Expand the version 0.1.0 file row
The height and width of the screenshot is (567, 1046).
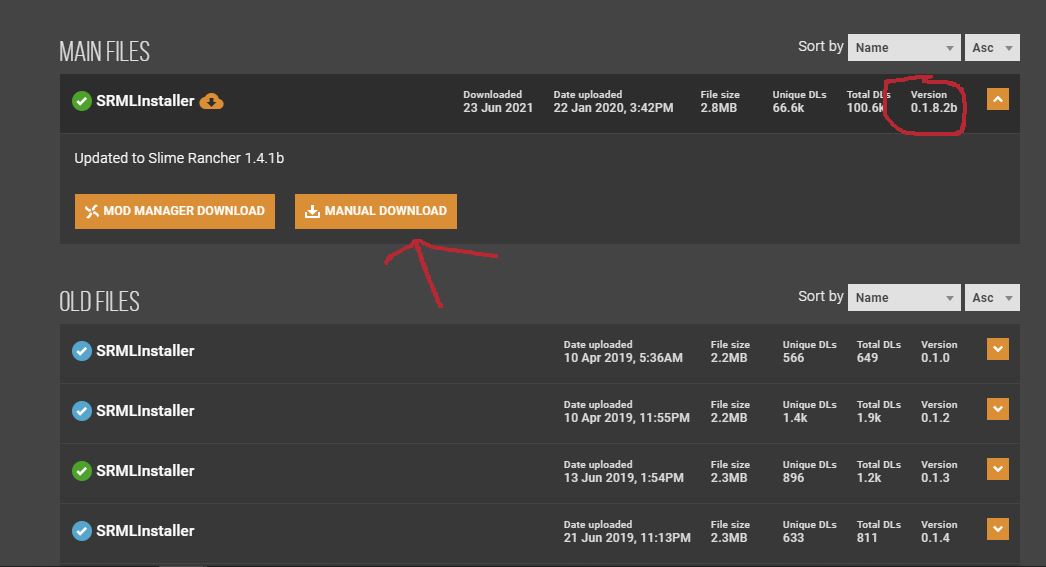pos(997,349)
